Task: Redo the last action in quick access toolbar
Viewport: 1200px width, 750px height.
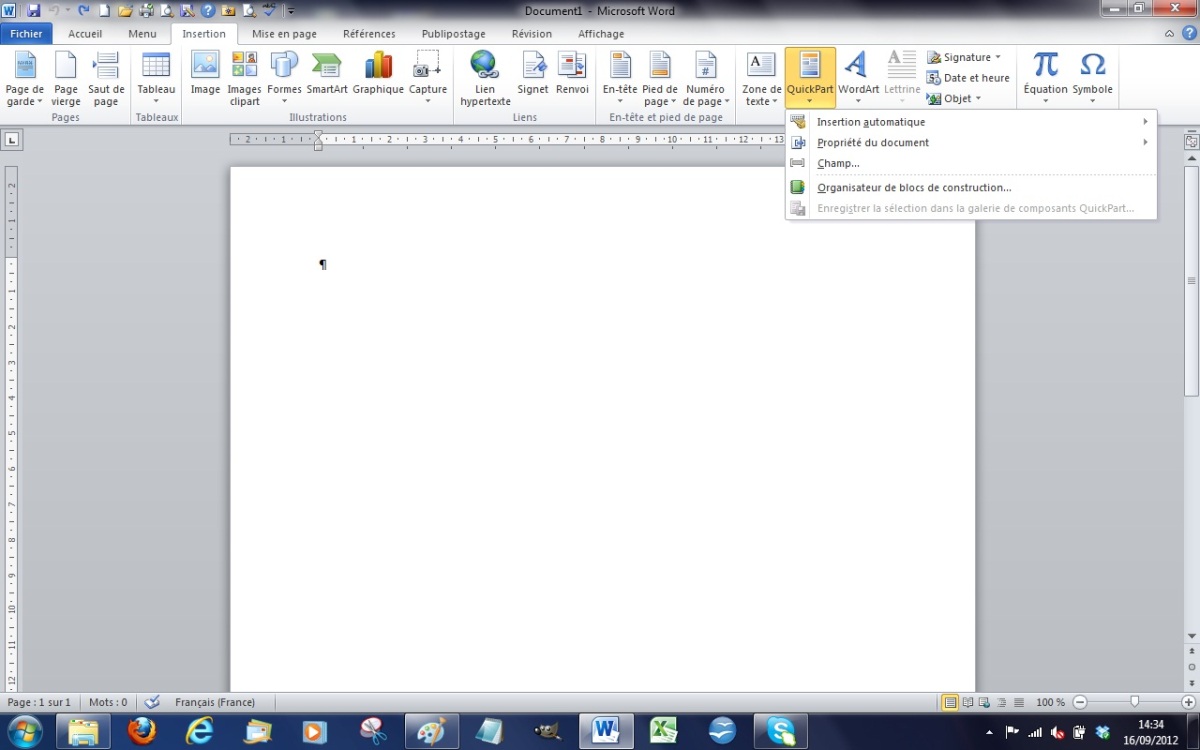Action: pos(83,11)
